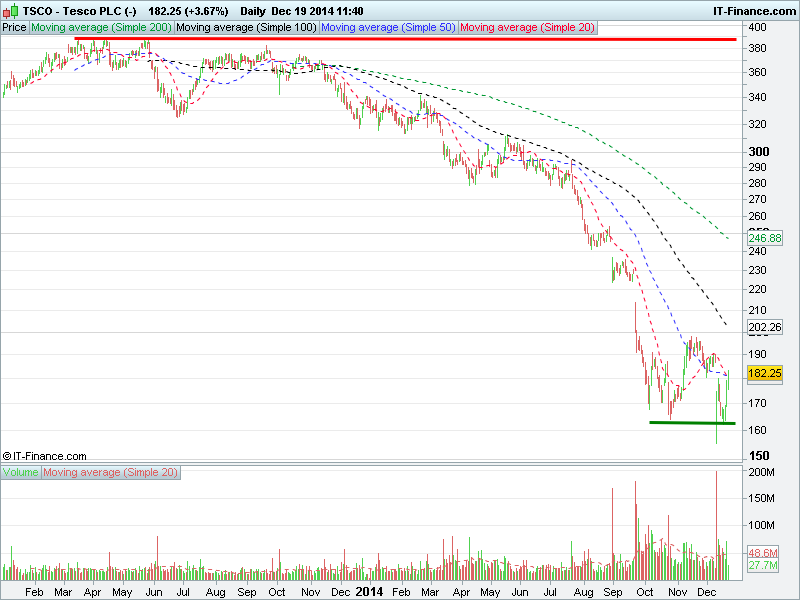The width and height of the screenshot is (800, 600).
Task: Open Moving average (Simple 100) settings label
Action: [x=246, y=28]
